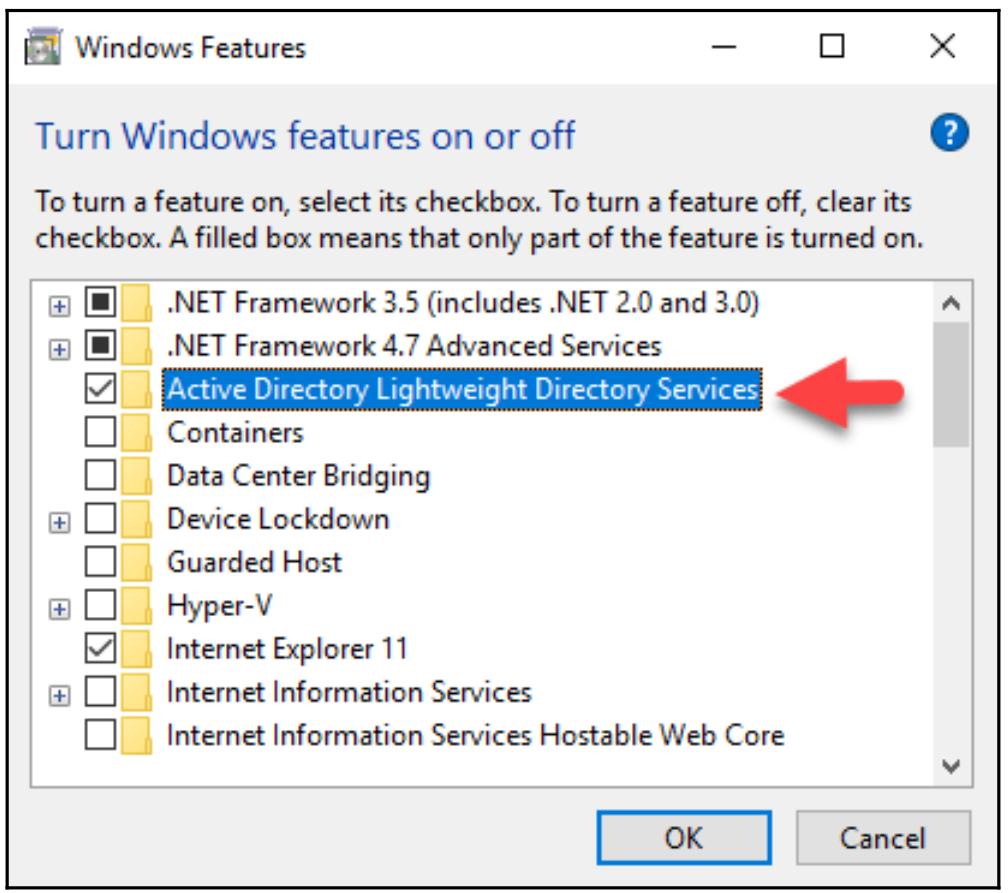
Task: Expand the Hyper-V feature tree
Action: [62, 606]
